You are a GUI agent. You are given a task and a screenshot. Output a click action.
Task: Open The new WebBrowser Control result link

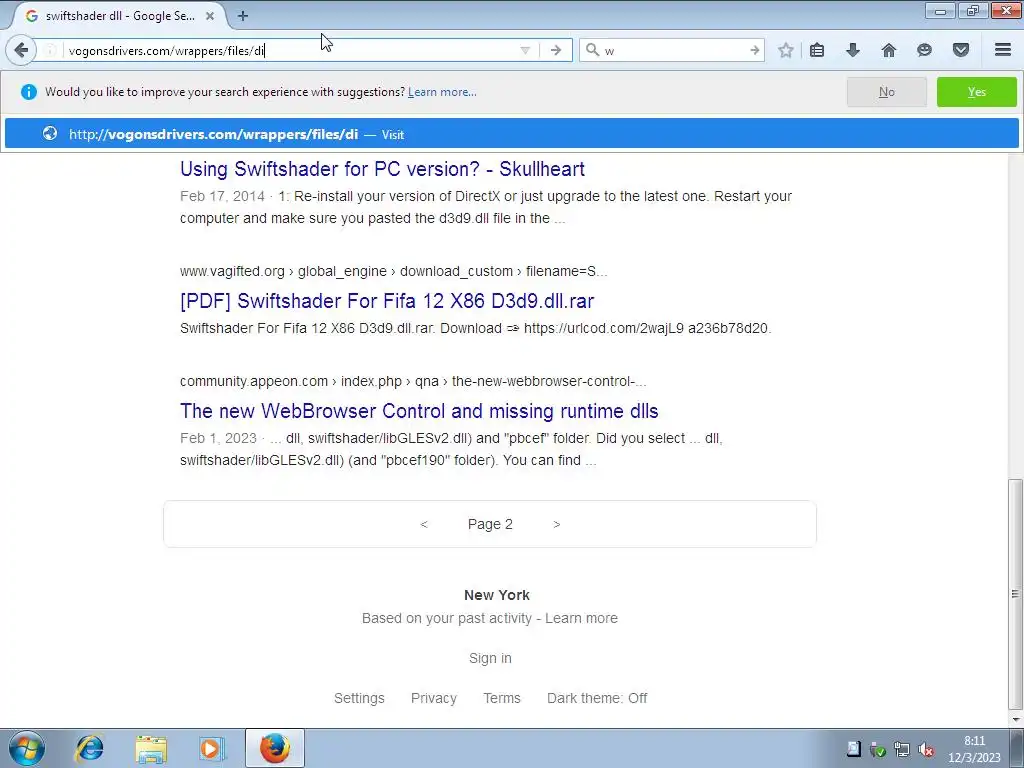click(419, 411)
